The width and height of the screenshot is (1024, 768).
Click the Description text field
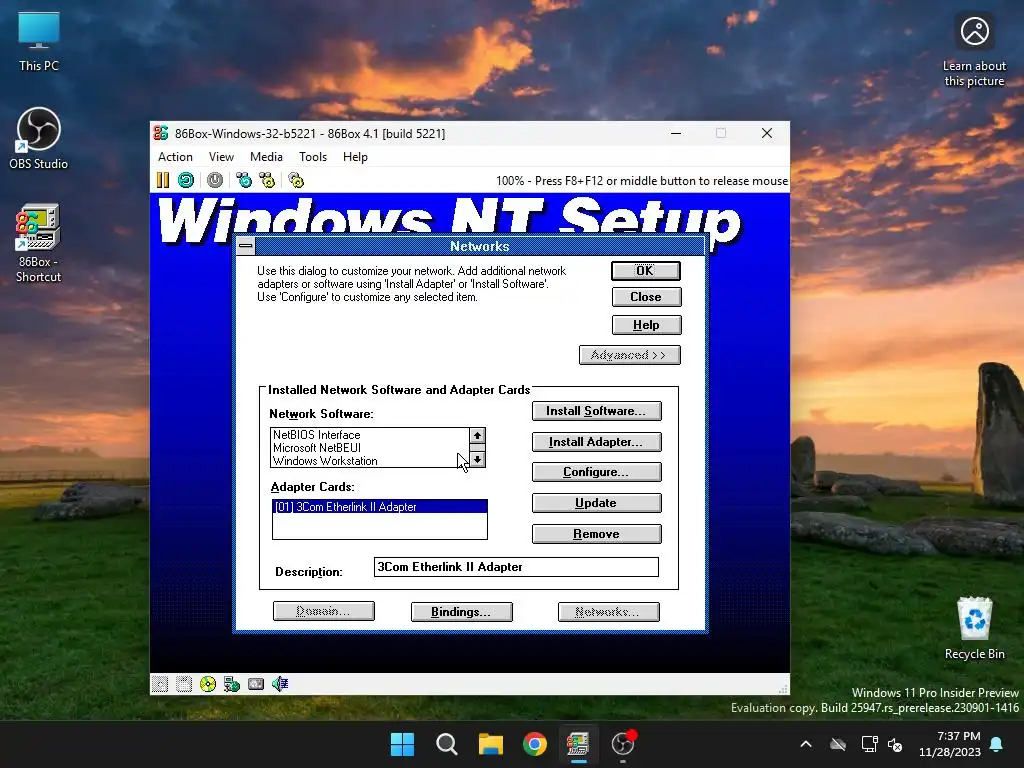pyautogui.click(x=516, y=567)
